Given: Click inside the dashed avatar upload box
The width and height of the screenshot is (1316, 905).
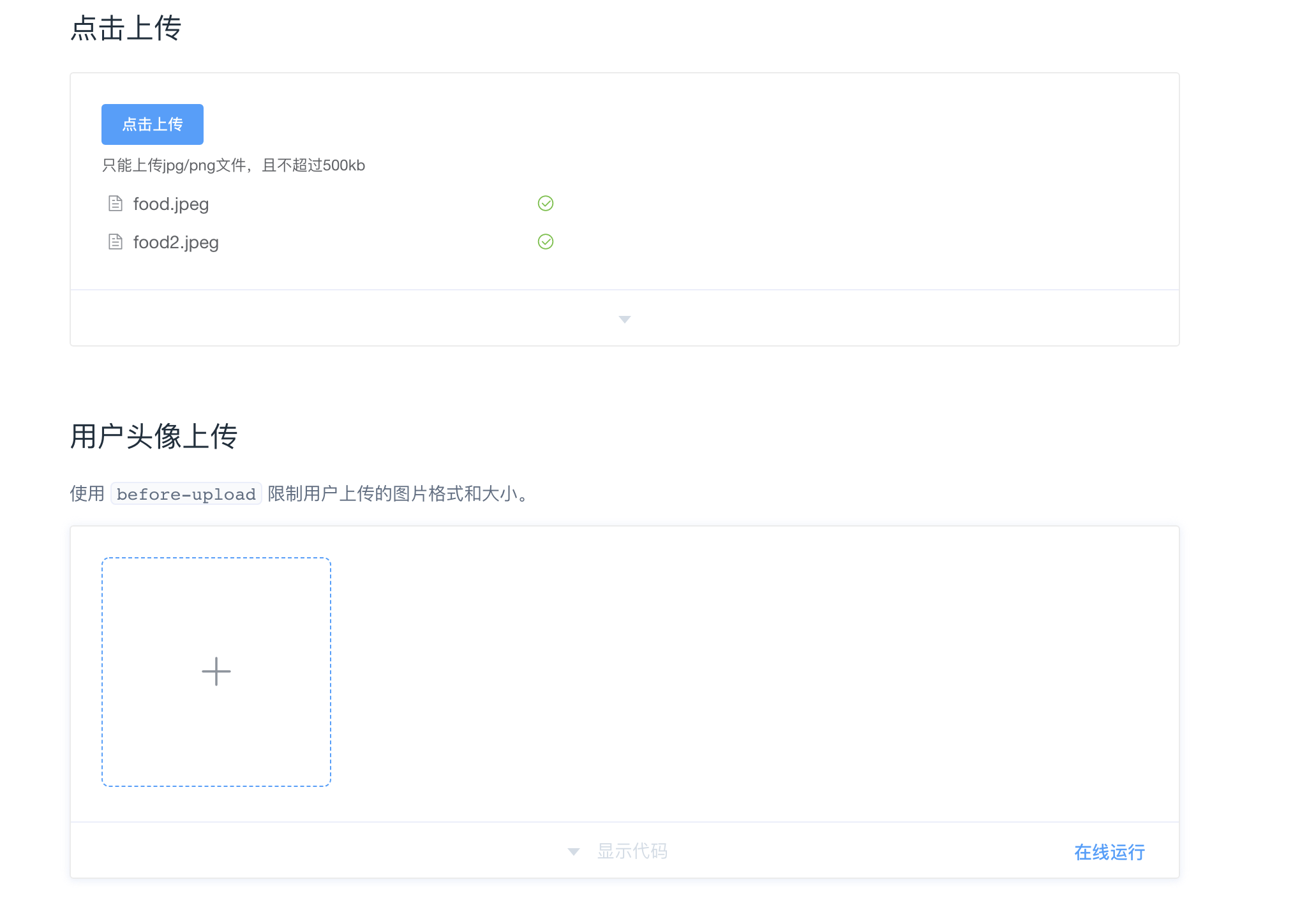Looking at the screenshot, I should [216, 672].
